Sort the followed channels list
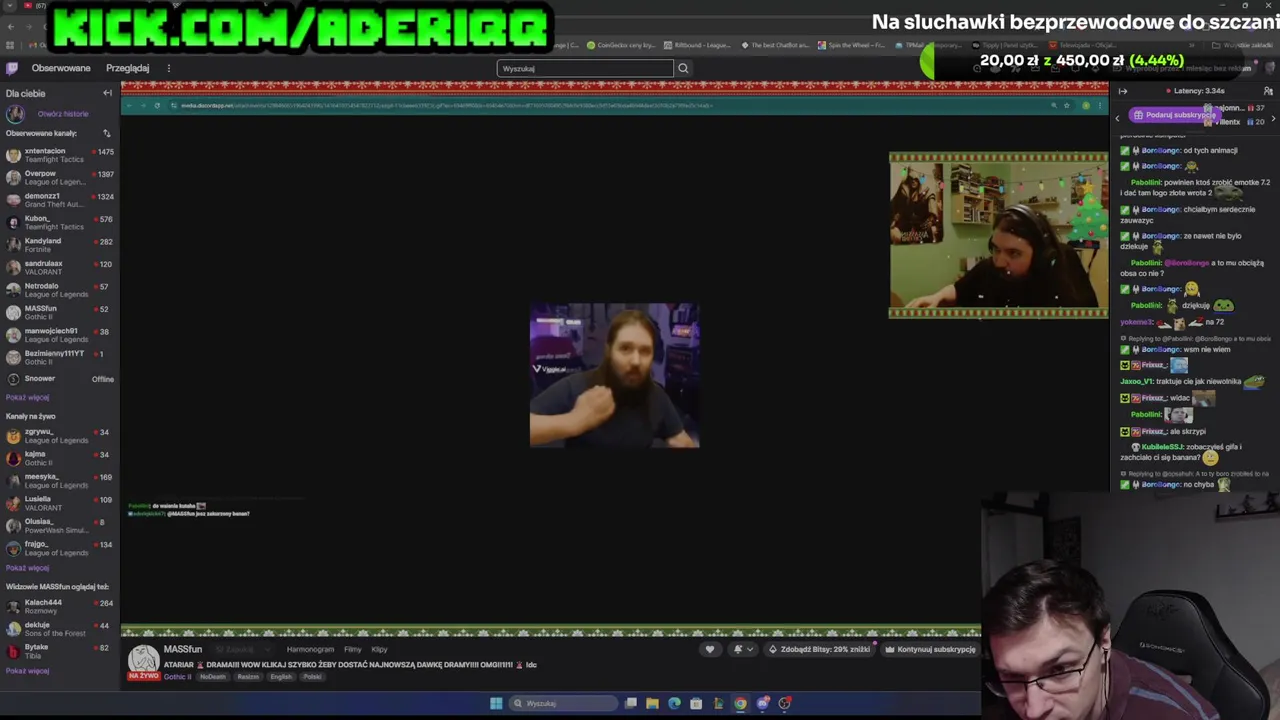The width and height of the screenshot is (1280, 720). click(107, 133)
